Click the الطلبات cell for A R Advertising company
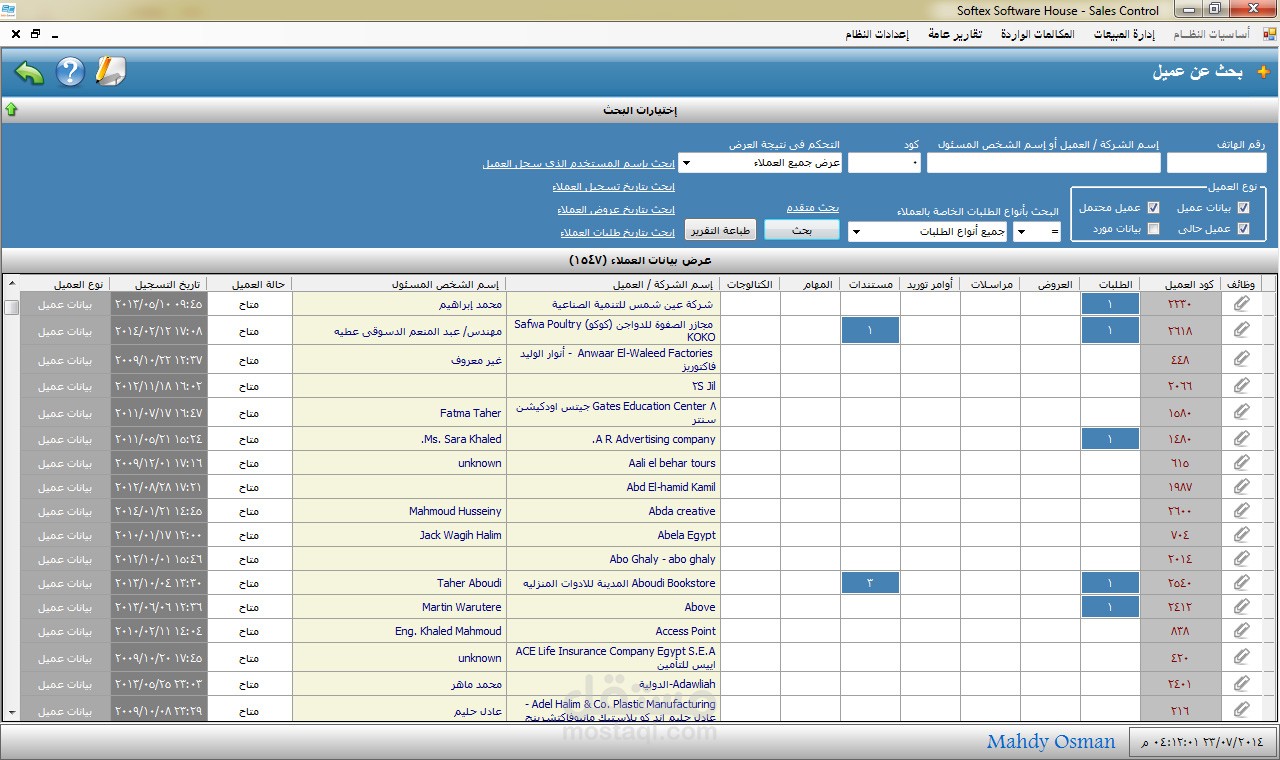 coord(1109,438)
